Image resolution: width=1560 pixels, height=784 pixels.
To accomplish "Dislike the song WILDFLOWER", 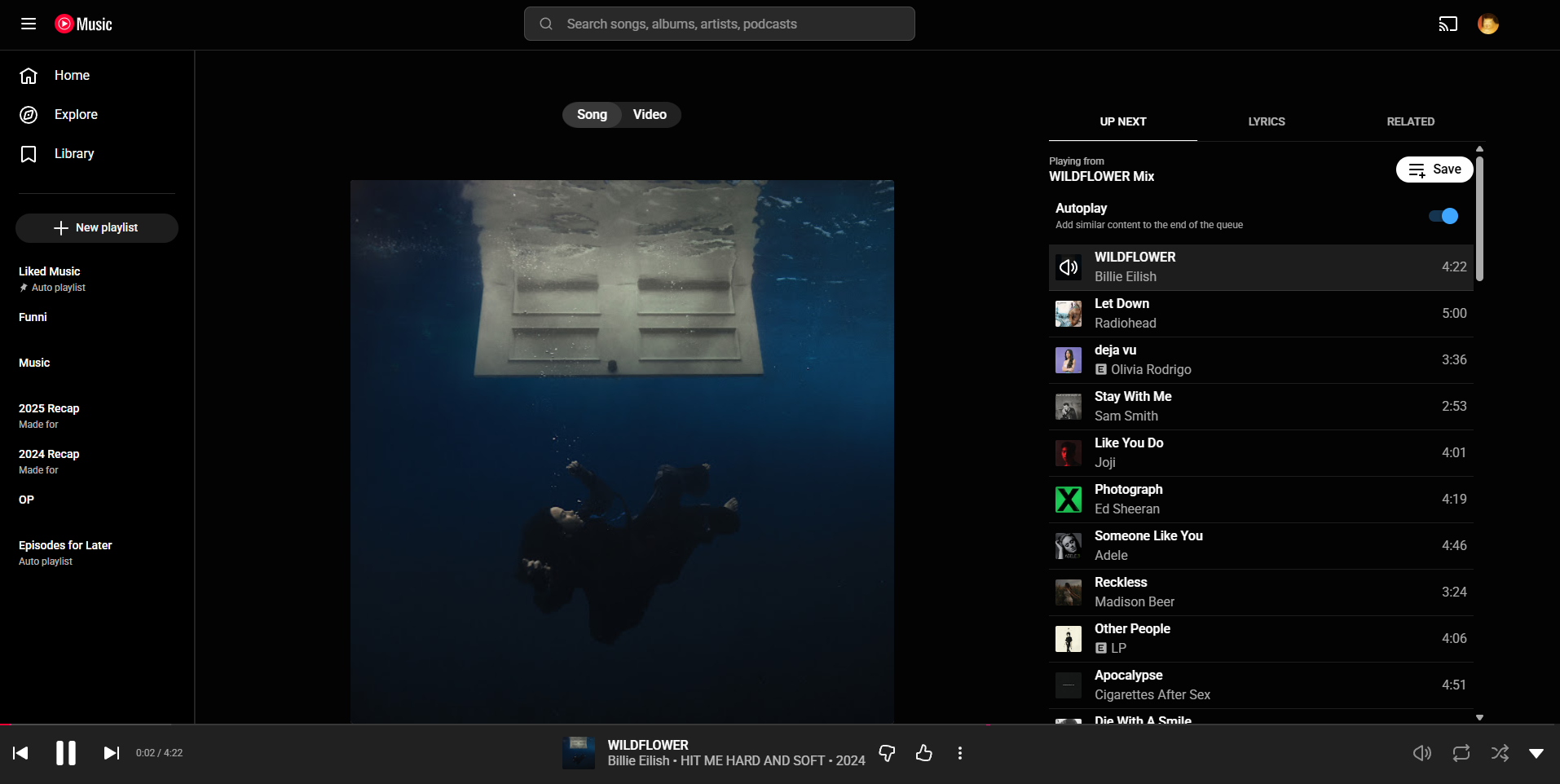I will 887,753.
